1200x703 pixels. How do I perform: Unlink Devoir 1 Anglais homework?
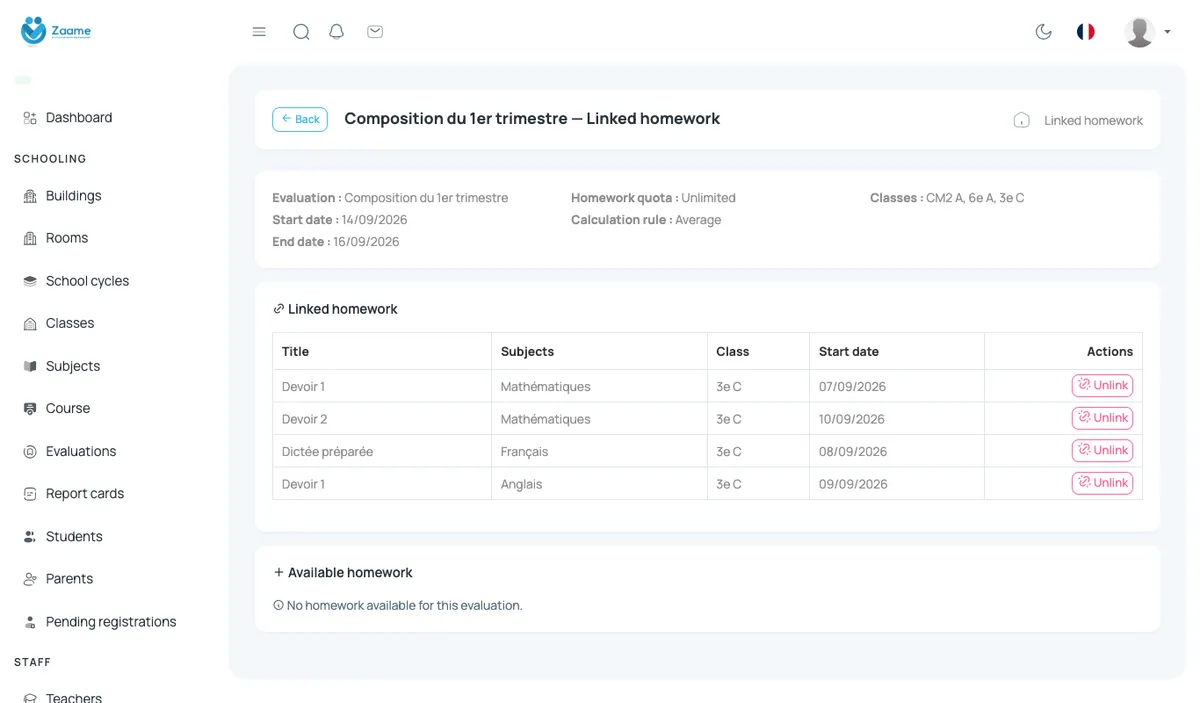tap(1102, 483)
